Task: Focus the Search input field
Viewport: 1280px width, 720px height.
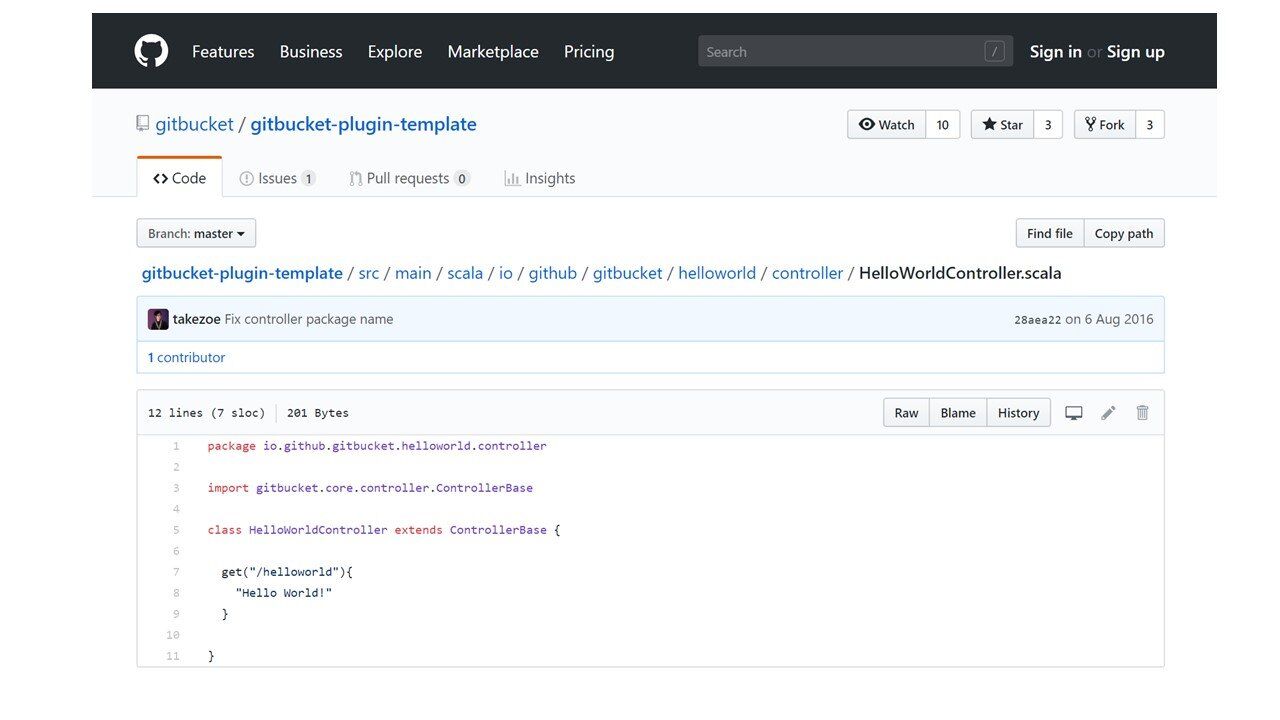Action: [x=855, y=52]
